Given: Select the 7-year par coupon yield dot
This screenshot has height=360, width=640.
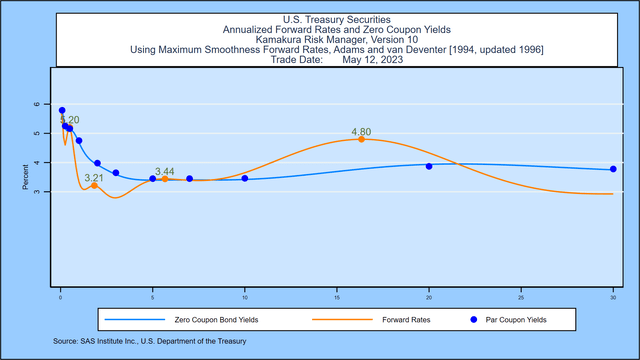Looking at the screenshot, I should [189, 179].
